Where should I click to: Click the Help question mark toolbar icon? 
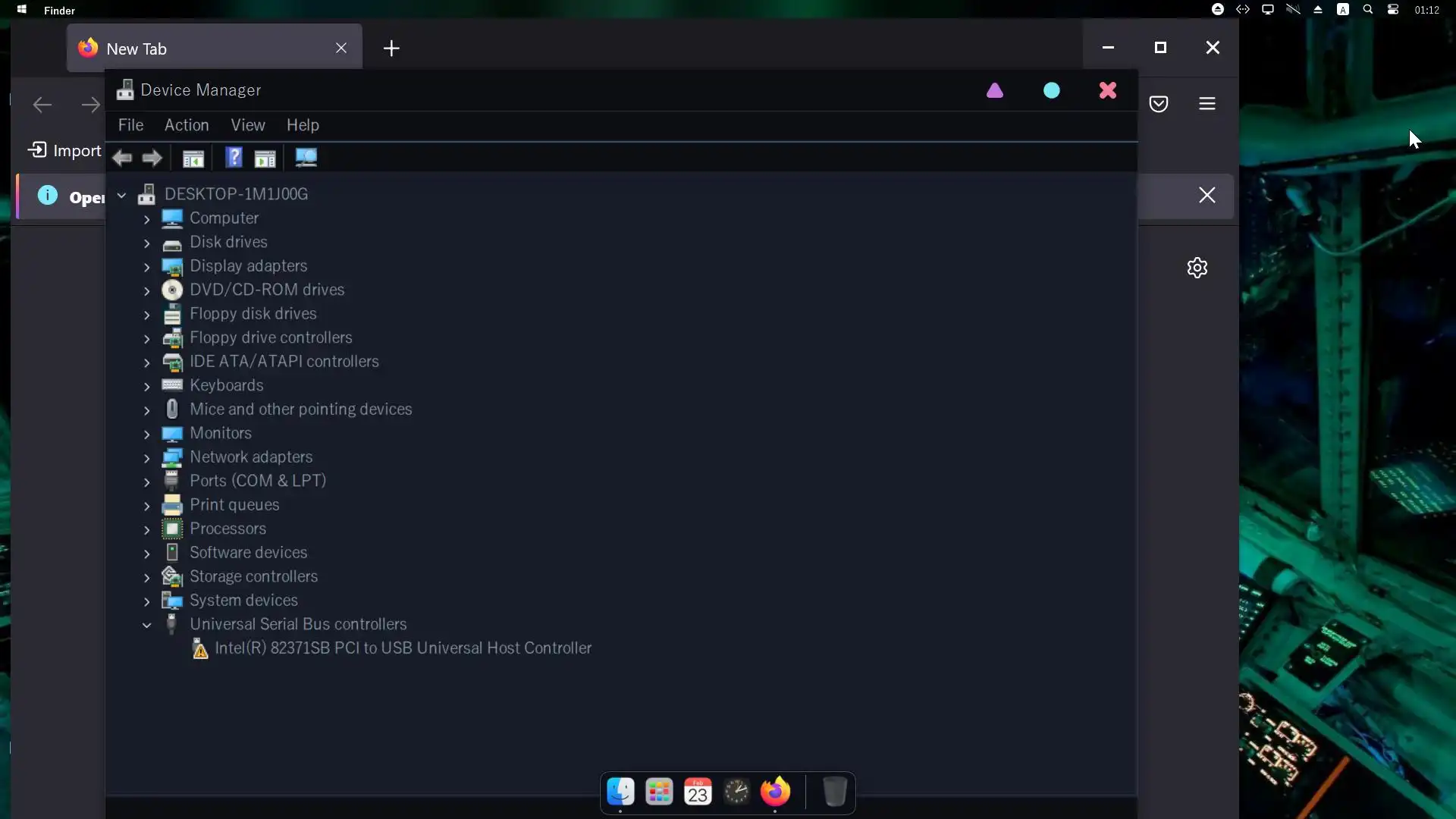pos(234,158)
